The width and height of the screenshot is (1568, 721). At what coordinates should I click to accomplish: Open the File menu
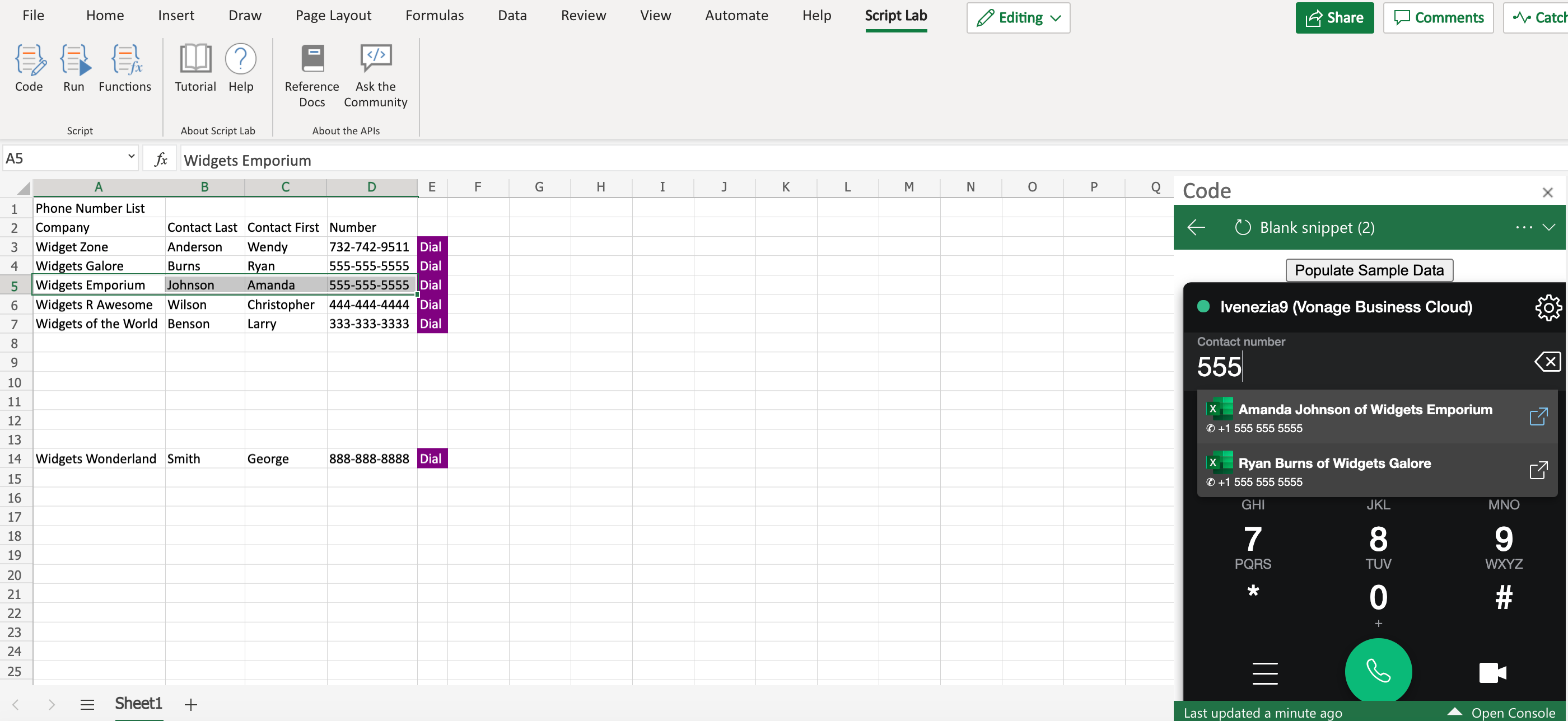(x=34, y=15)
